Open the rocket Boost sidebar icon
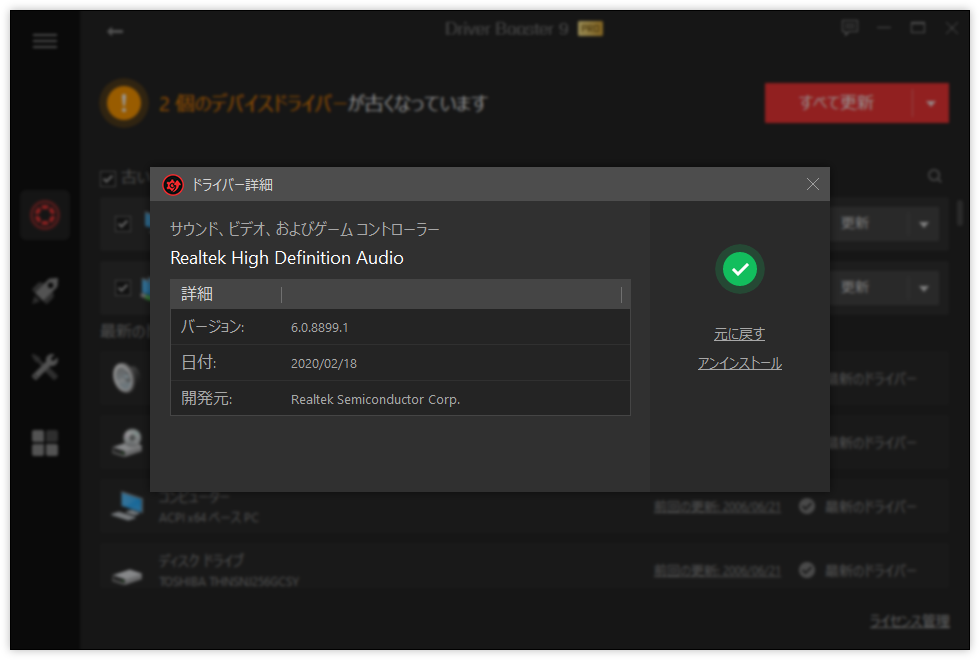This screenshot has height=660, width=980. (45, 291)
